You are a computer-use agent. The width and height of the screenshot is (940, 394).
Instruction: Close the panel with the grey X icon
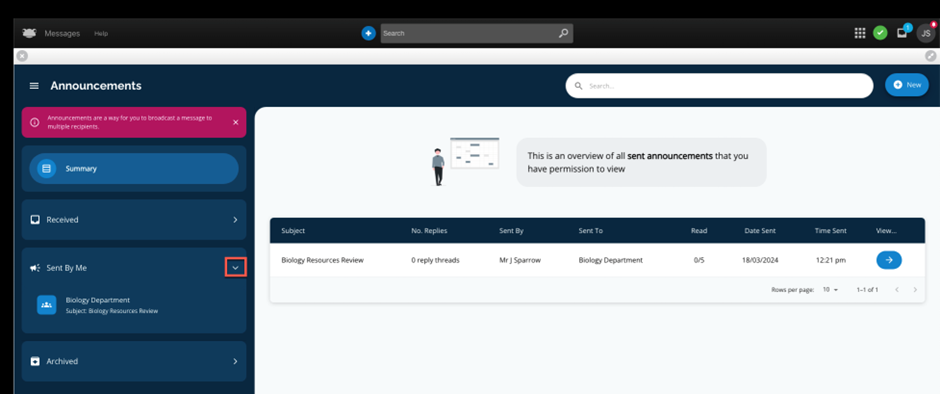click(x=22, y=56)
